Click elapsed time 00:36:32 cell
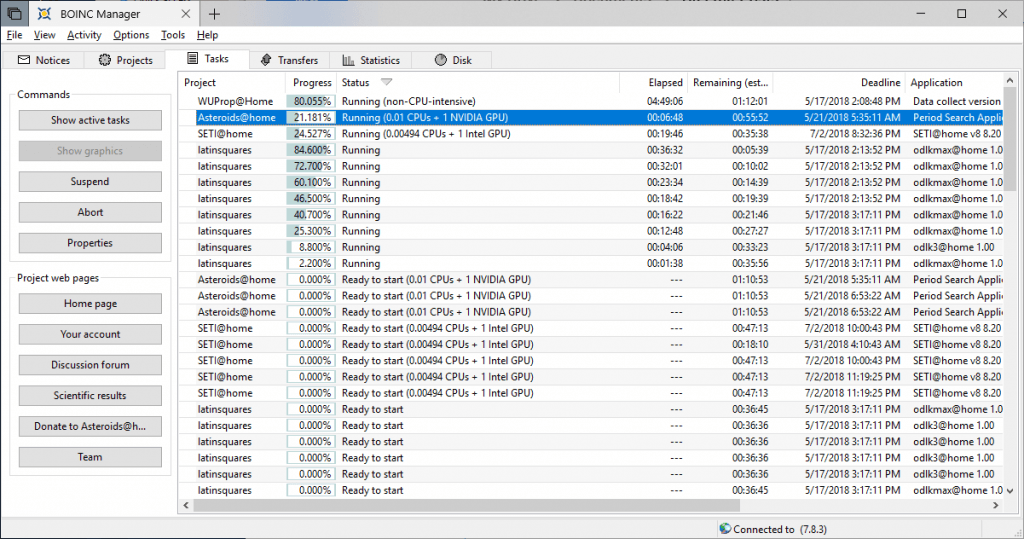 [x=665, y=150]
